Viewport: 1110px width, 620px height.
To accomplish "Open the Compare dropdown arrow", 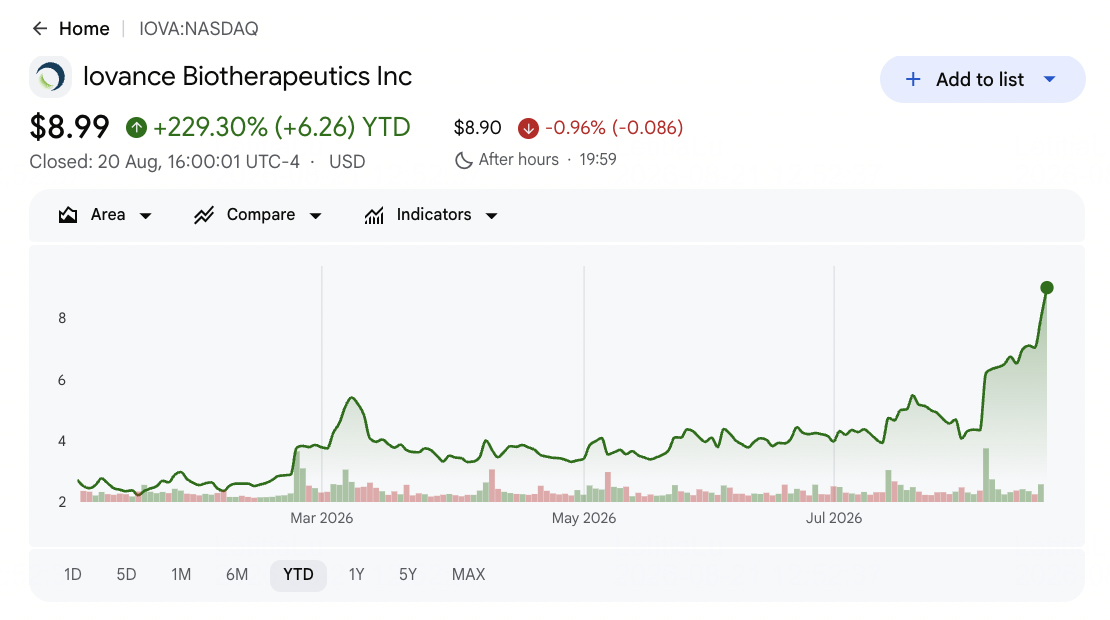I will [316, 216].
